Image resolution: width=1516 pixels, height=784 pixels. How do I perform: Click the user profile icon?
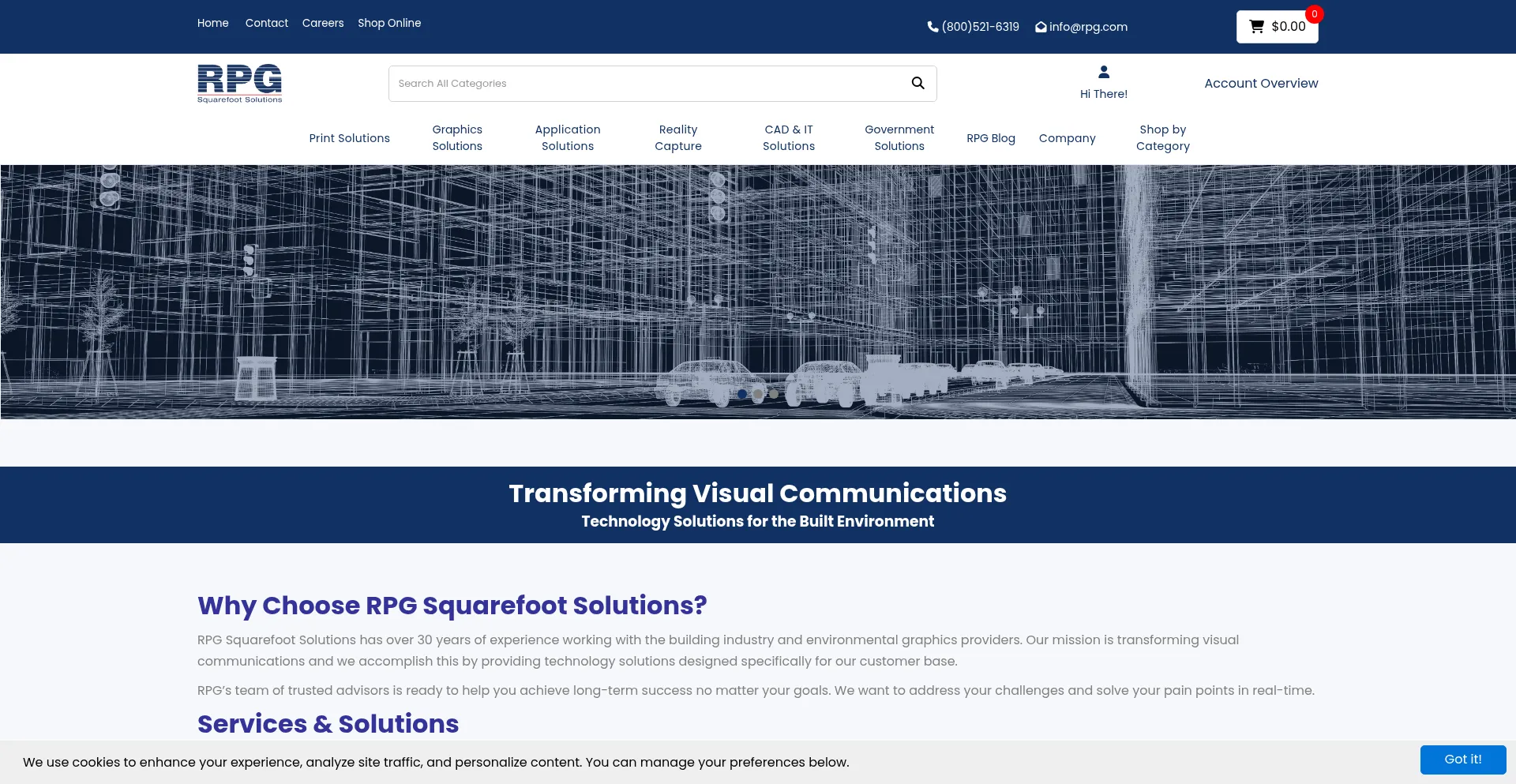pos(1104,73)
